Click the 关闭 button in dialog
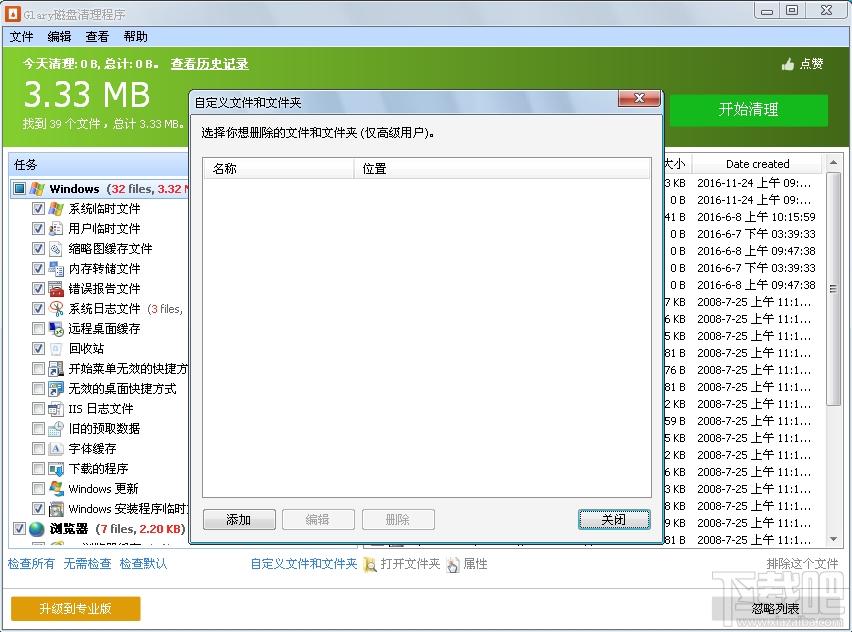 point(614,520)
